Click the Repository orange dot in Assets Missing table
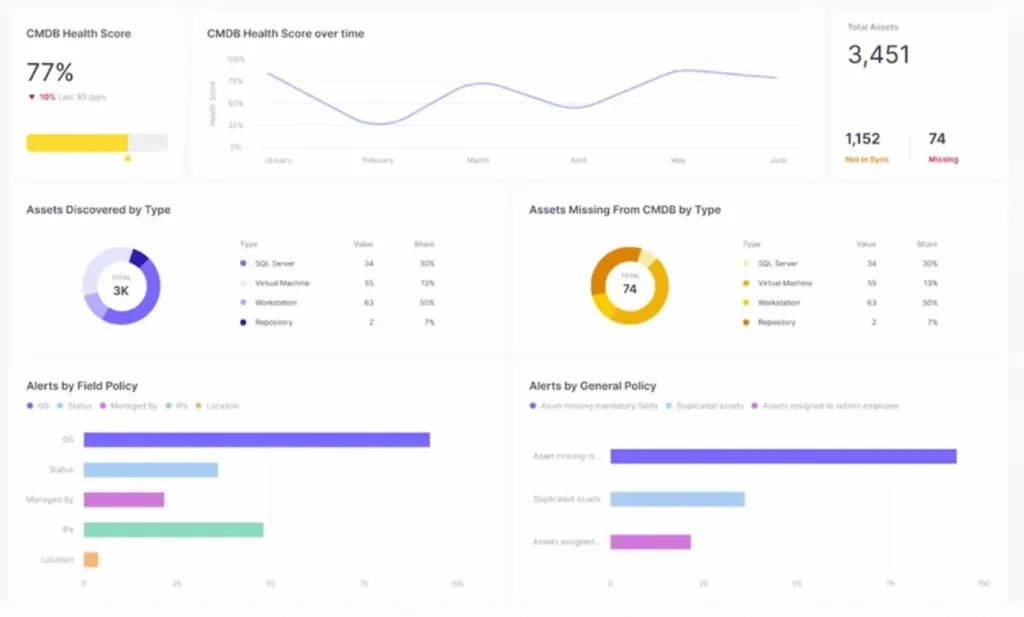The image size is (1024, 617). [x=746, y=322]
